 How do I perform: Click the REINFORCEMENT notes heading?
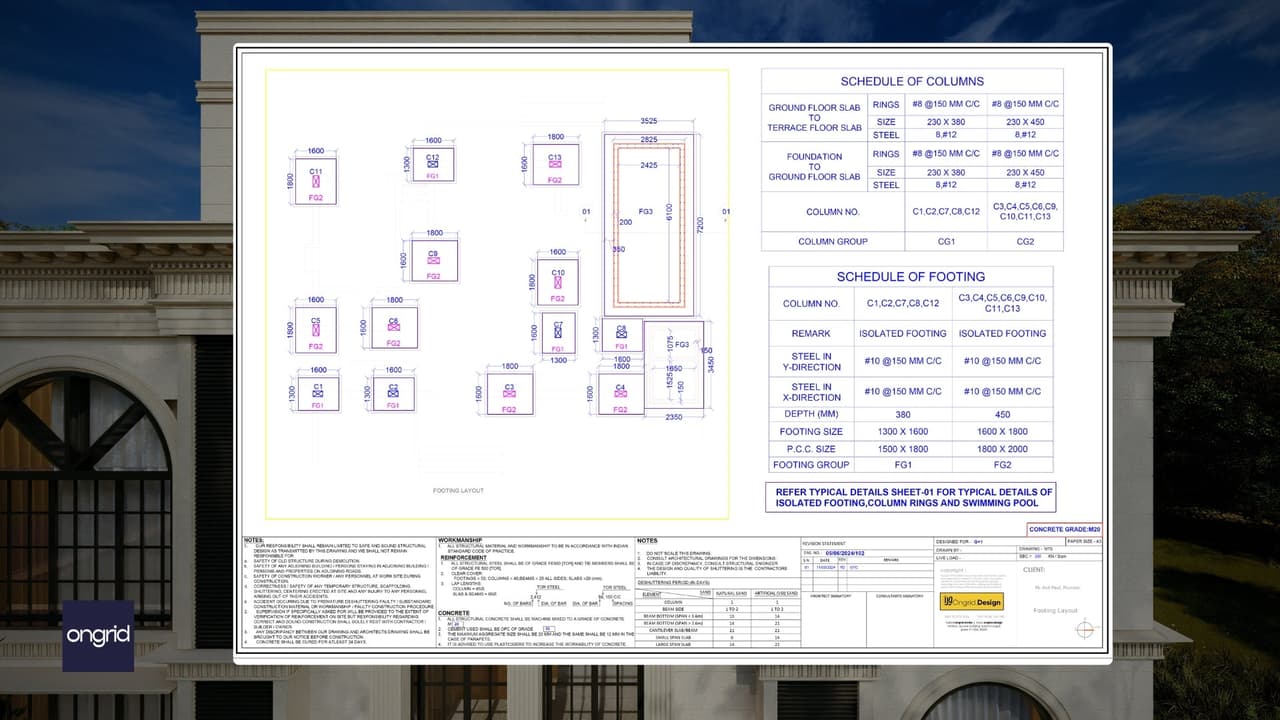[x=464, y=558]
